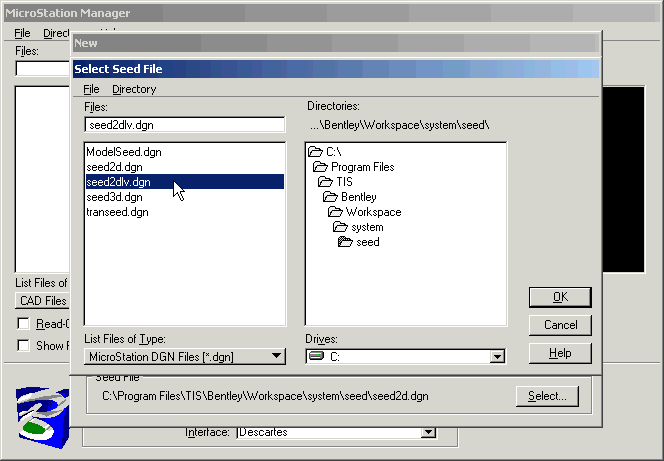Open the File menu in Select Seed File dialog
664x461 pixels.
pos(91,89)
